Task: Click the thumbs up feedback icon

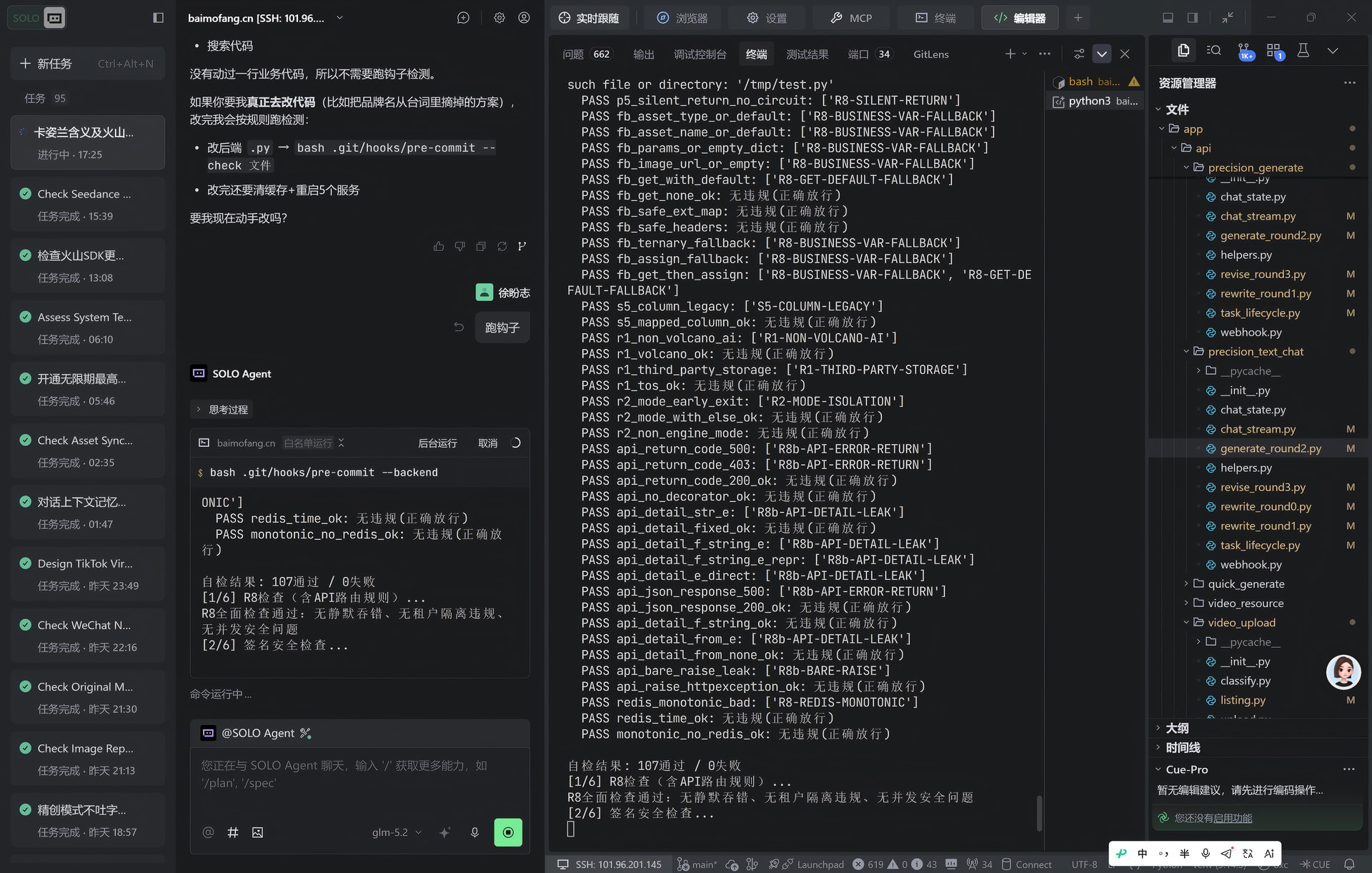Action: (x=439, y=247)
